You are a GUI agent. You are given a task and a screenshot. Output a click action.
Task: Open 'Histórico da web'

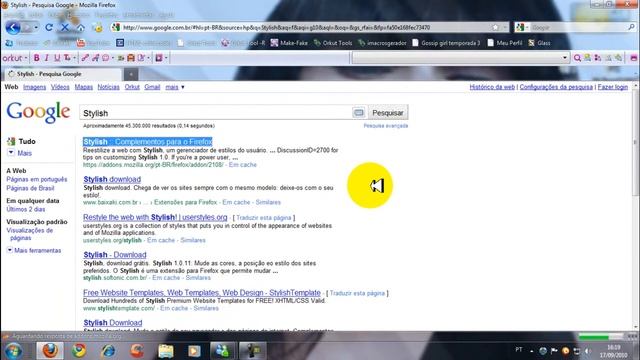click(492, 87)
